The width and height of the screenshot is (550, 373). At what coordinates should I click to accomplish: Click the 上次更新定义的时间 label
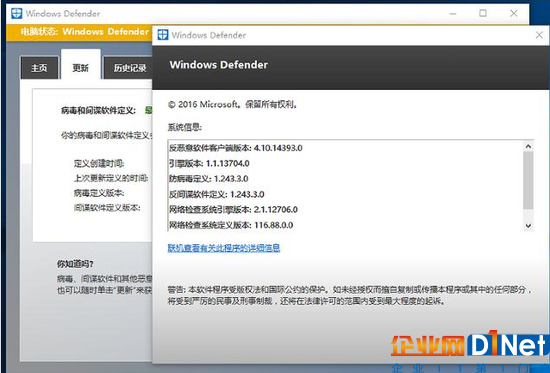click(111, 178)
